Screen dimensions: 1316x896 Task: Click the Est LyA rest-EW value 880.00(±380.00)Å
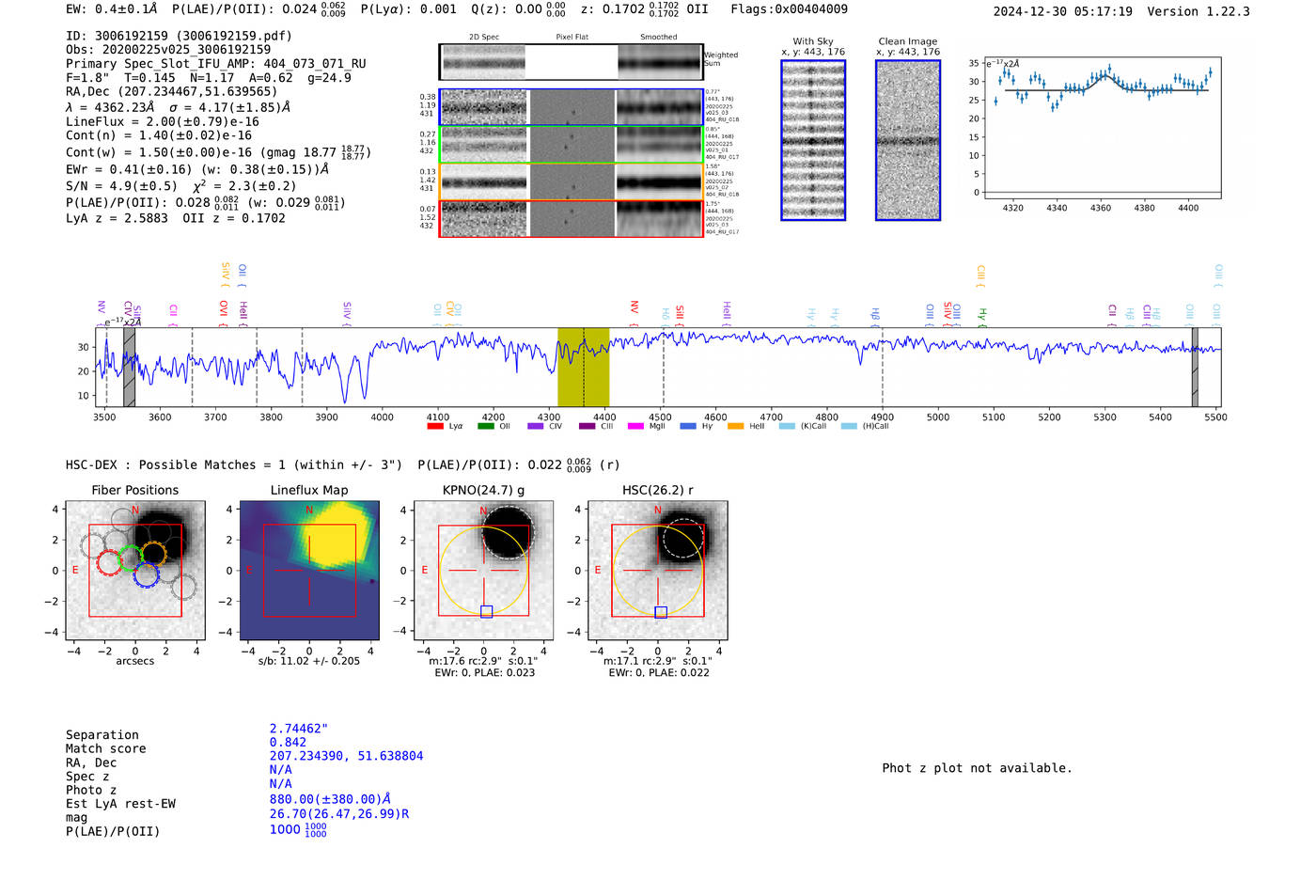(330, 799)
